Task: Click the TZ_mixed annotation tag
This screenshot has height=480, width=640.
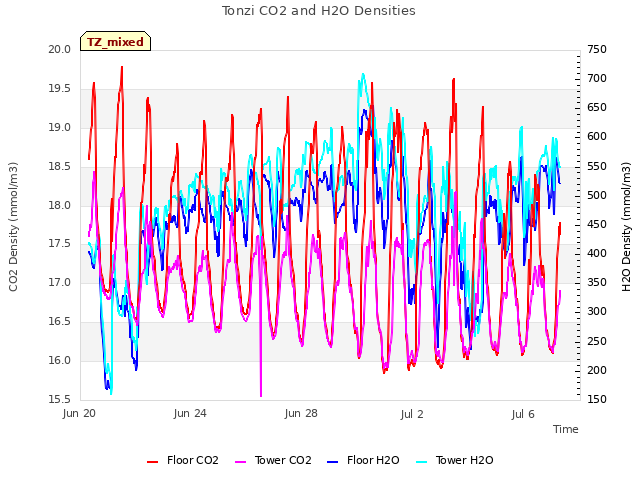Action: click(x=116, y=42)
